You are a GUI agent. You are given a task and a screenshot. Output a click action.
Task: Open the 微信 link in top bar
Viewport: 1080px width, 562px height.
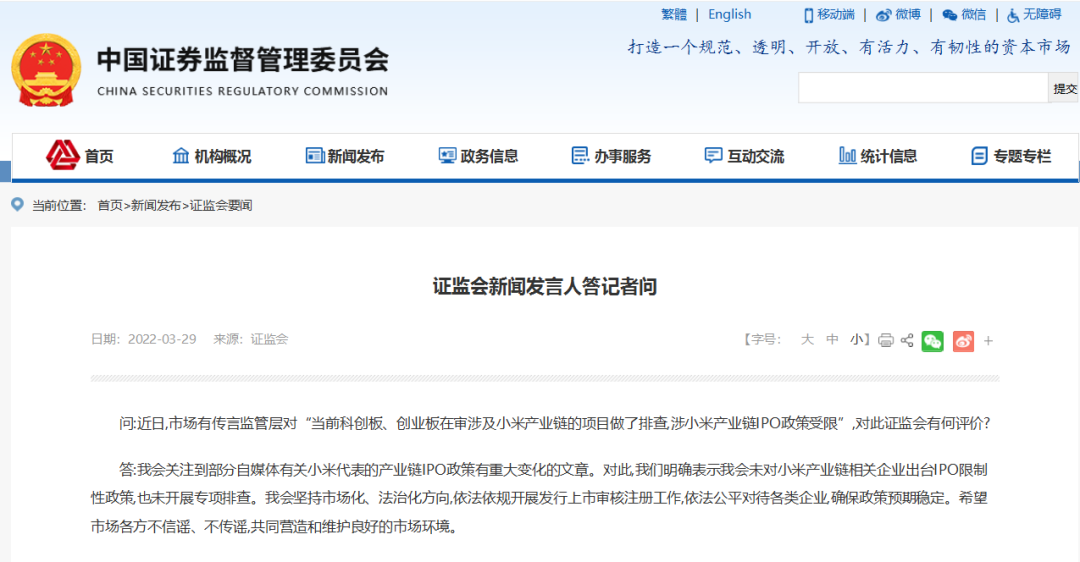964,14
